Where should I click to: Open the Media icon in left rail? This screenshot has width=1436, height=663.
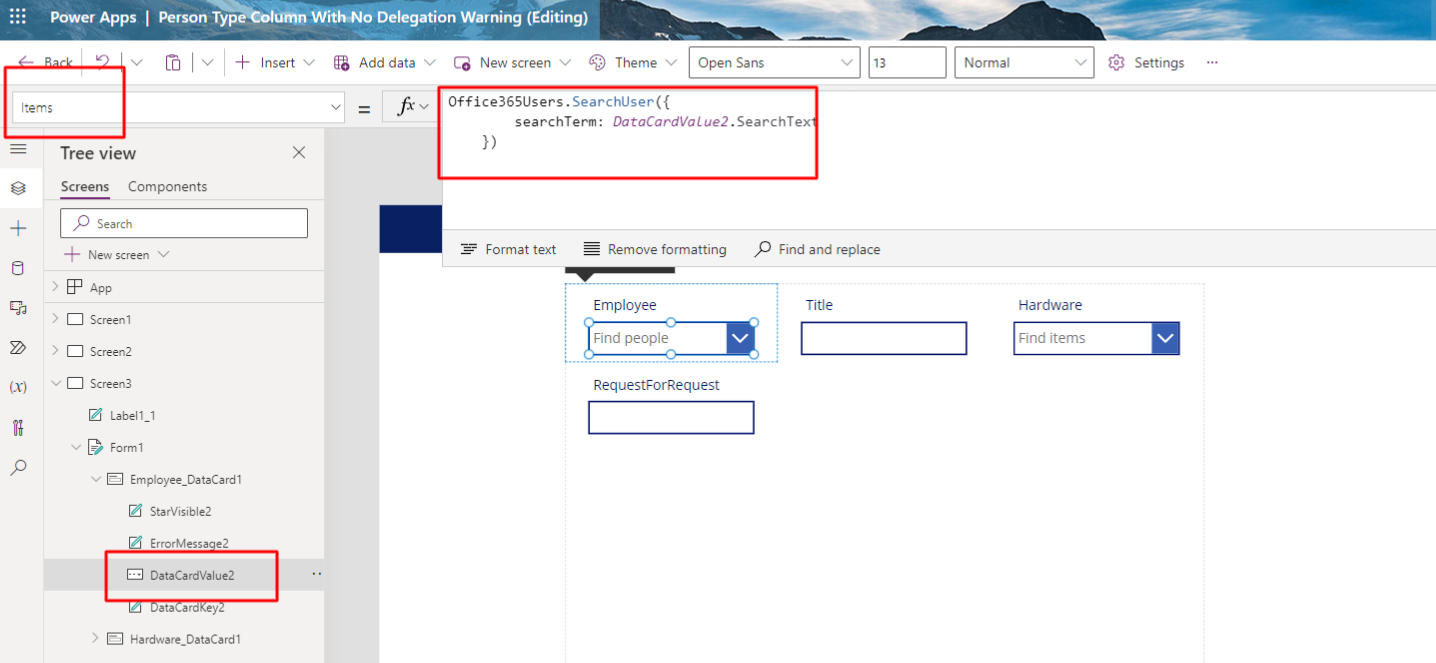coord(18,308)
